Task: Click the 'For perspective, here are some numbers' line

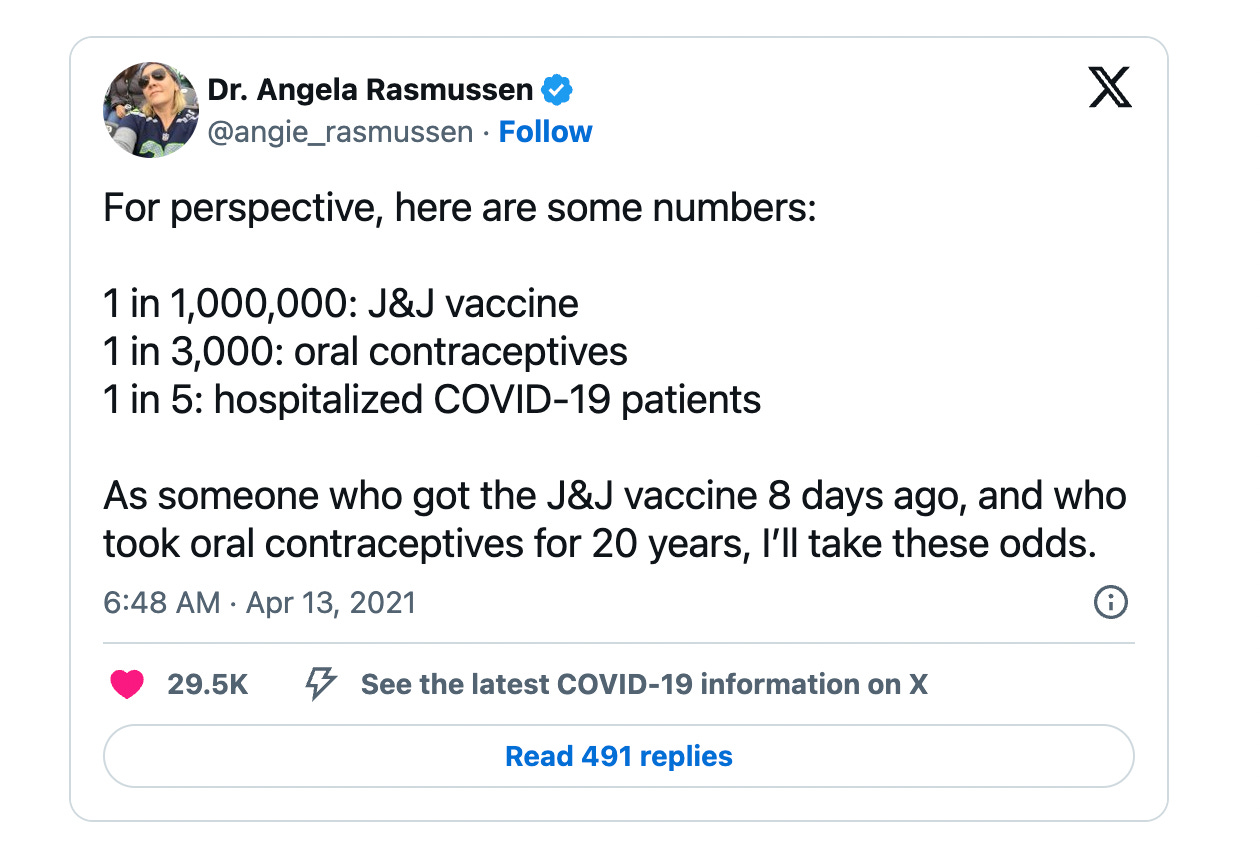Action: point(460,209)
